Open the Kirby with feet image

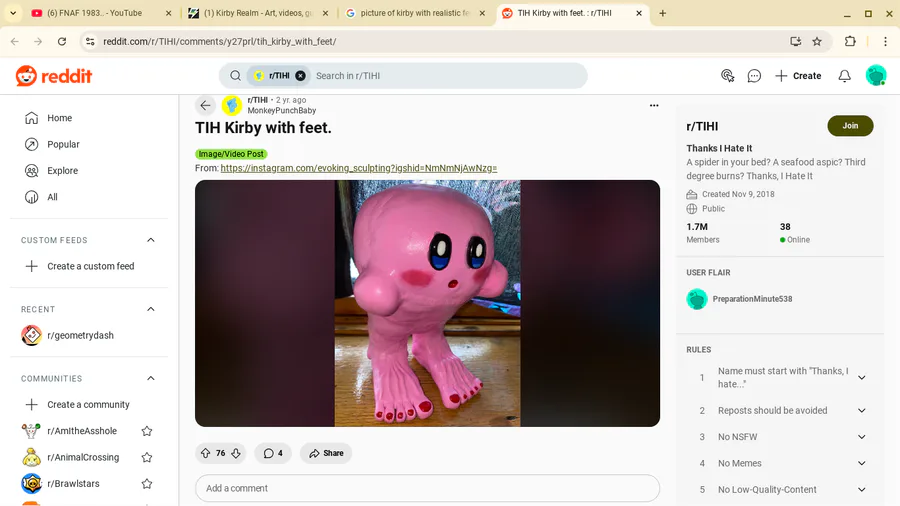pos(428,303)
